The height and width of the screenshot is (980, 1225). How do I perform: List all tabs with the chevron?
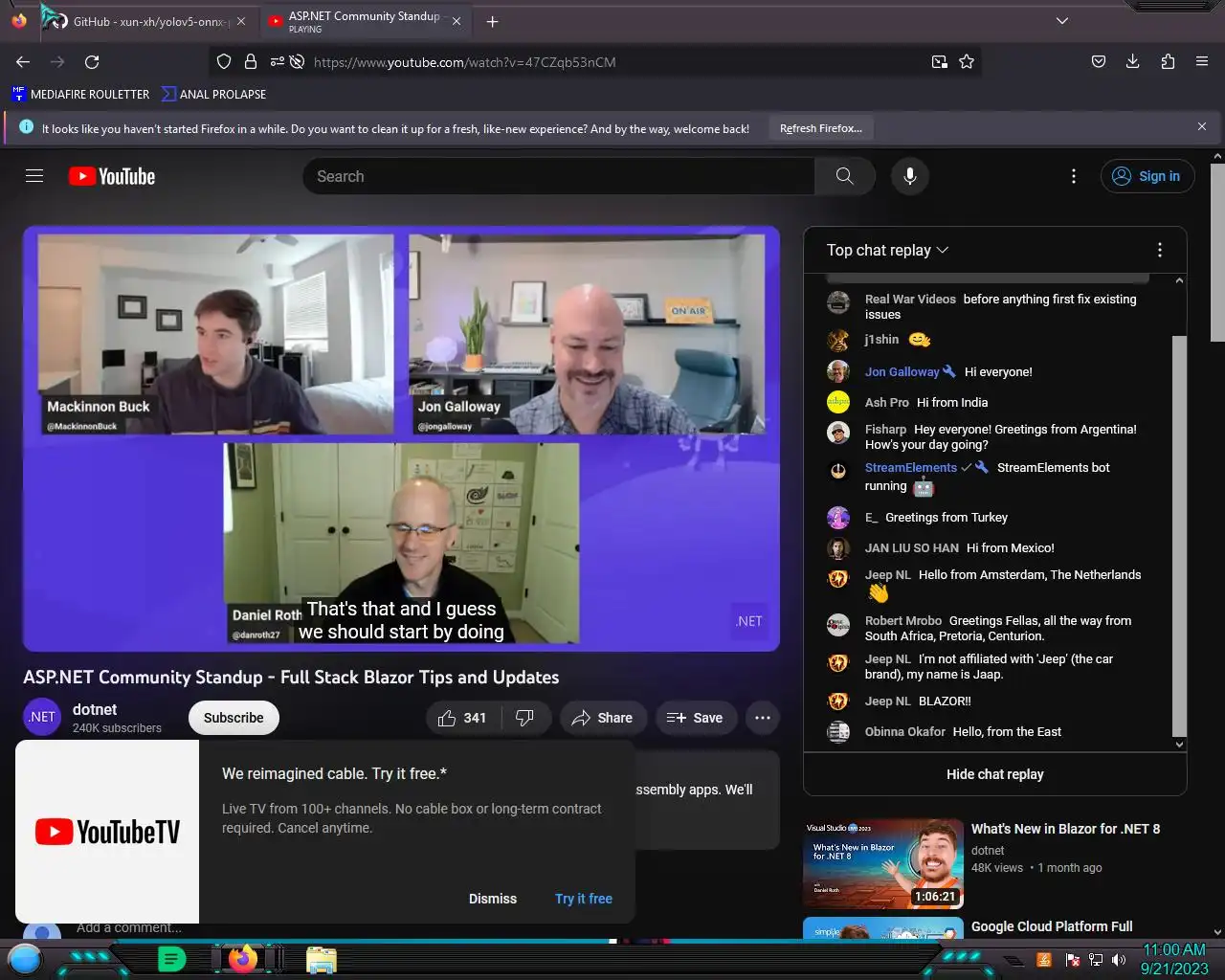click(1062, 21)
